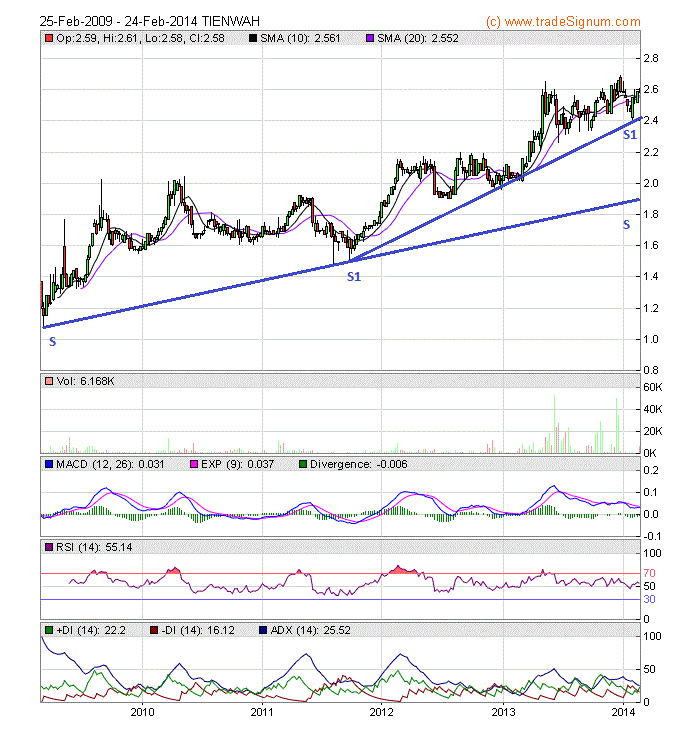This screenshot has width=680, height=733.
Task: Click the 2013 x-axis year label
Action: click(x=503, y=712)
